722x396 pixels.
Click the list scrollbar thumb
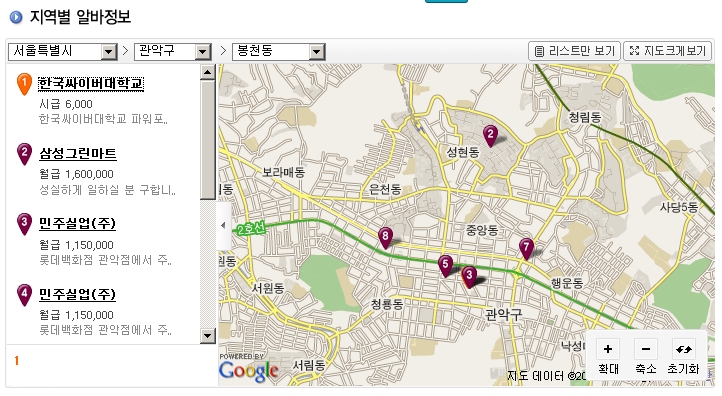(x=208, y=140)
